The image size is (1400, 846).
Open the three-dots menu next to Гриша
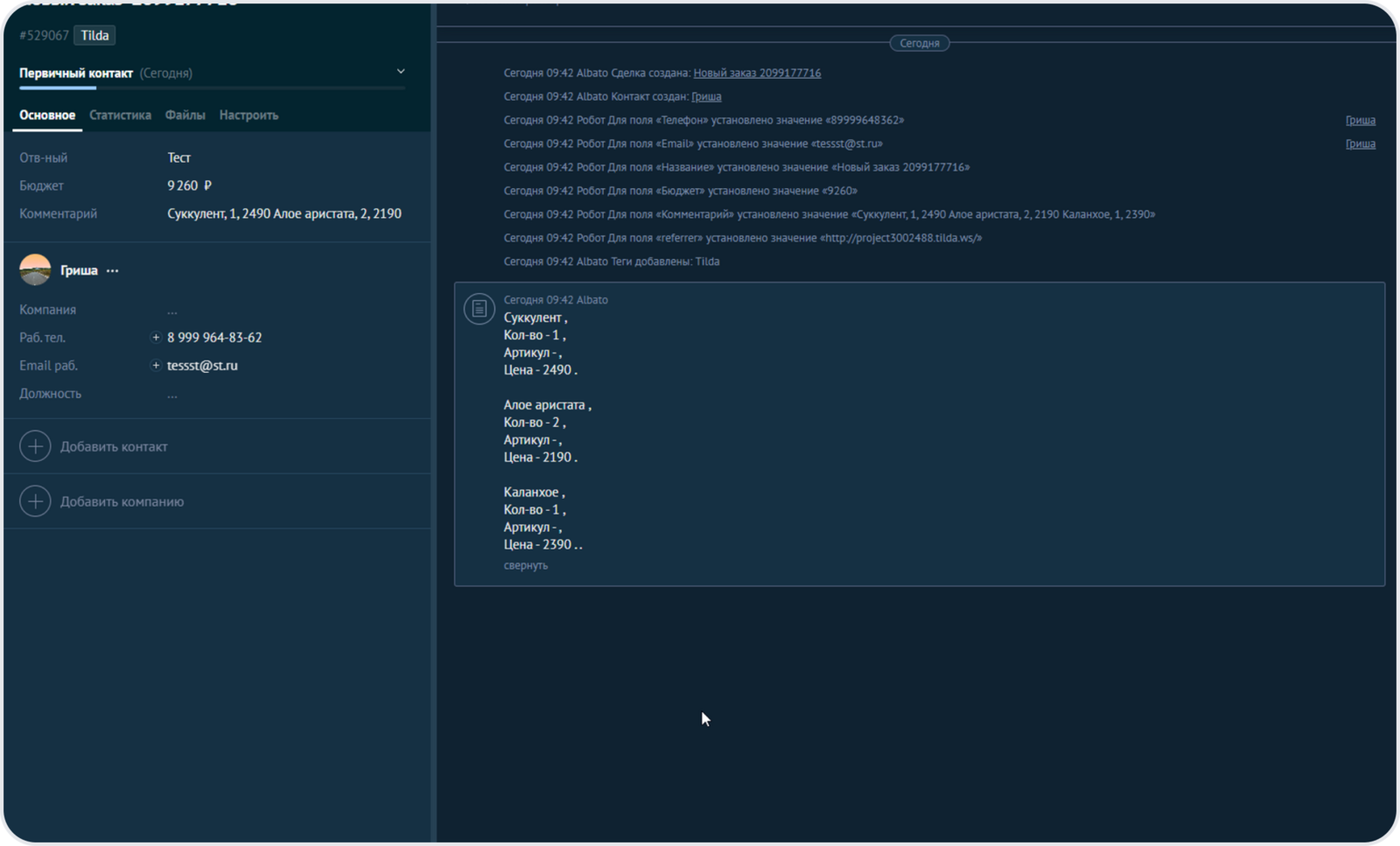pos(112,271)
